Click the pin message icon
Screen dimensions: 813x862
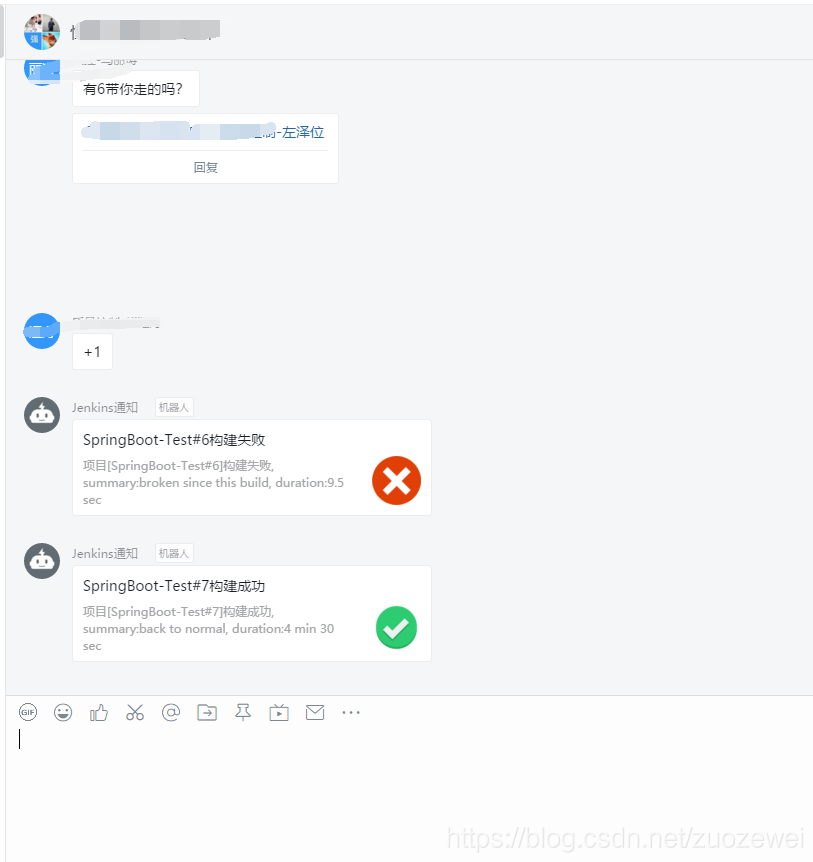(x=243, y=712)
